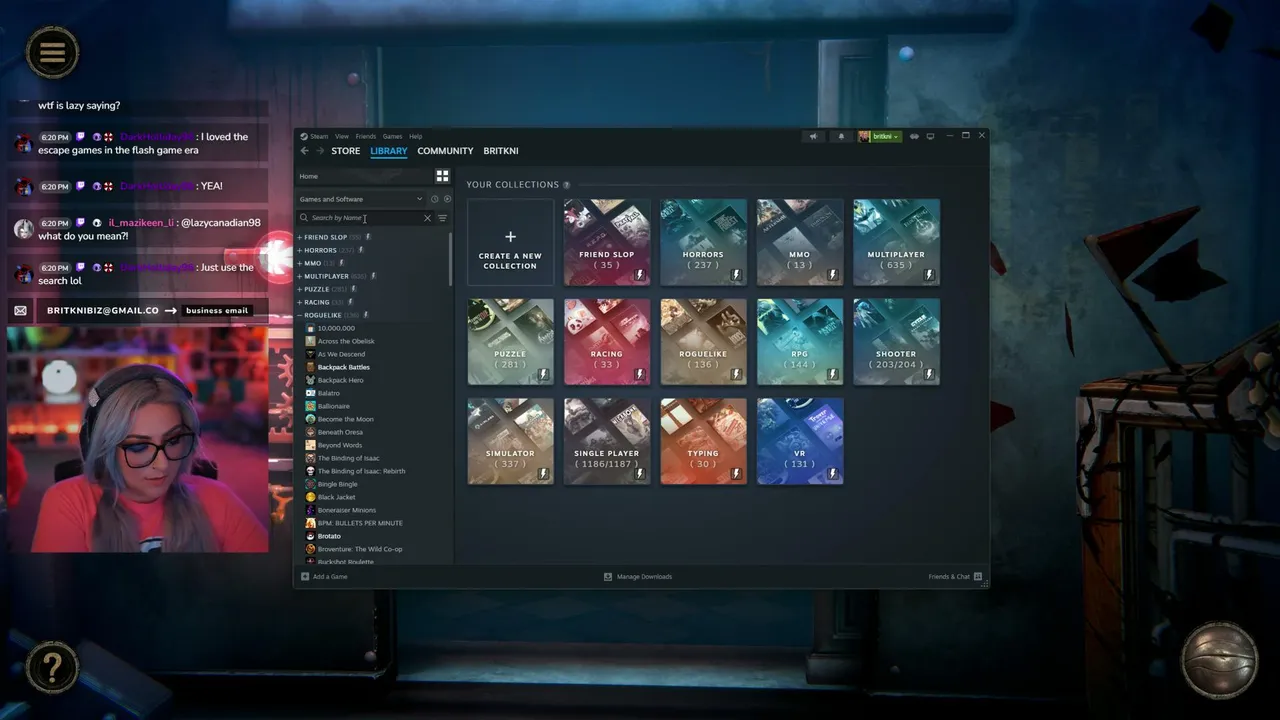This screenshot has width=1280, height=720.
Task: Click the dynamic bolt icon on Typing tile
Action: 737,474
